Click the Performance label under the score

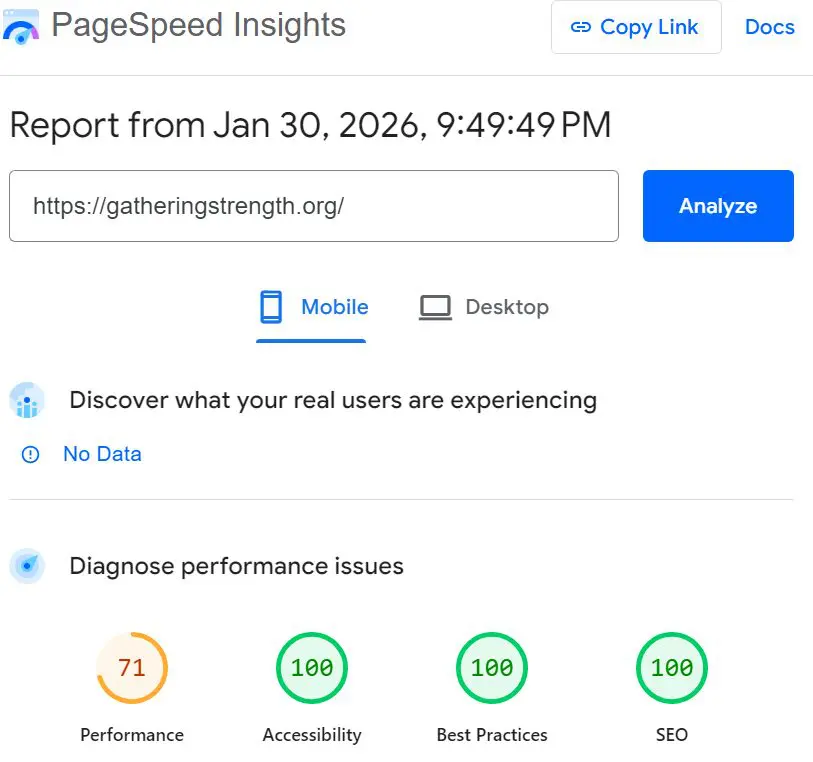(132, 735)
